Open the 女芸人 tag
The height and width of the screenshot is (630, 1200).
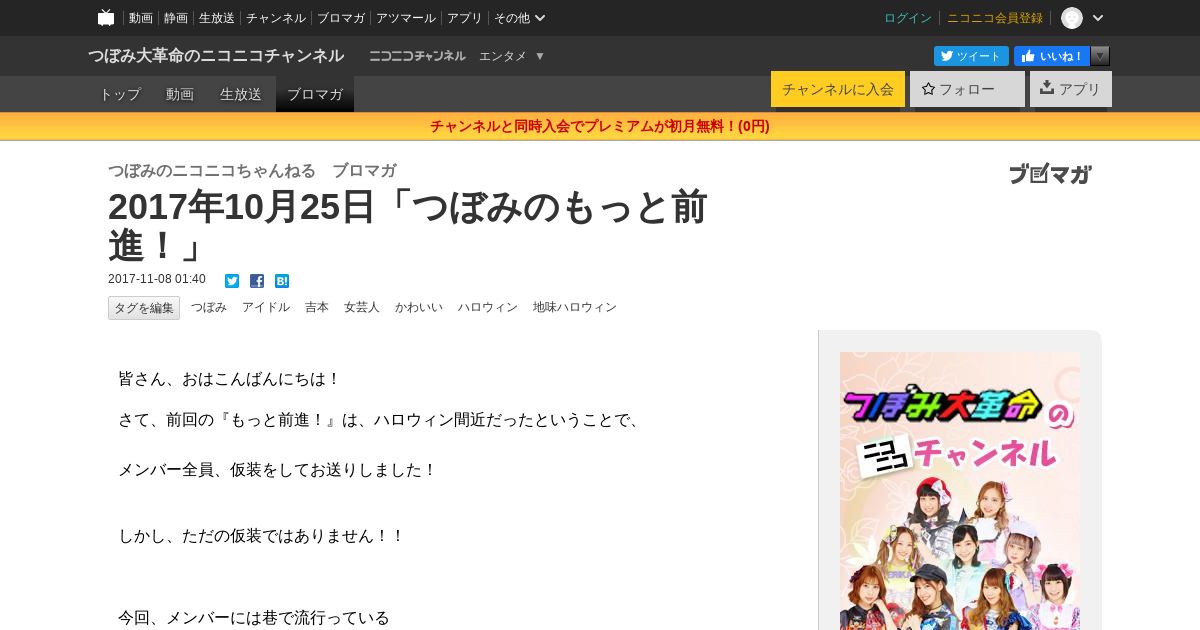362,307
